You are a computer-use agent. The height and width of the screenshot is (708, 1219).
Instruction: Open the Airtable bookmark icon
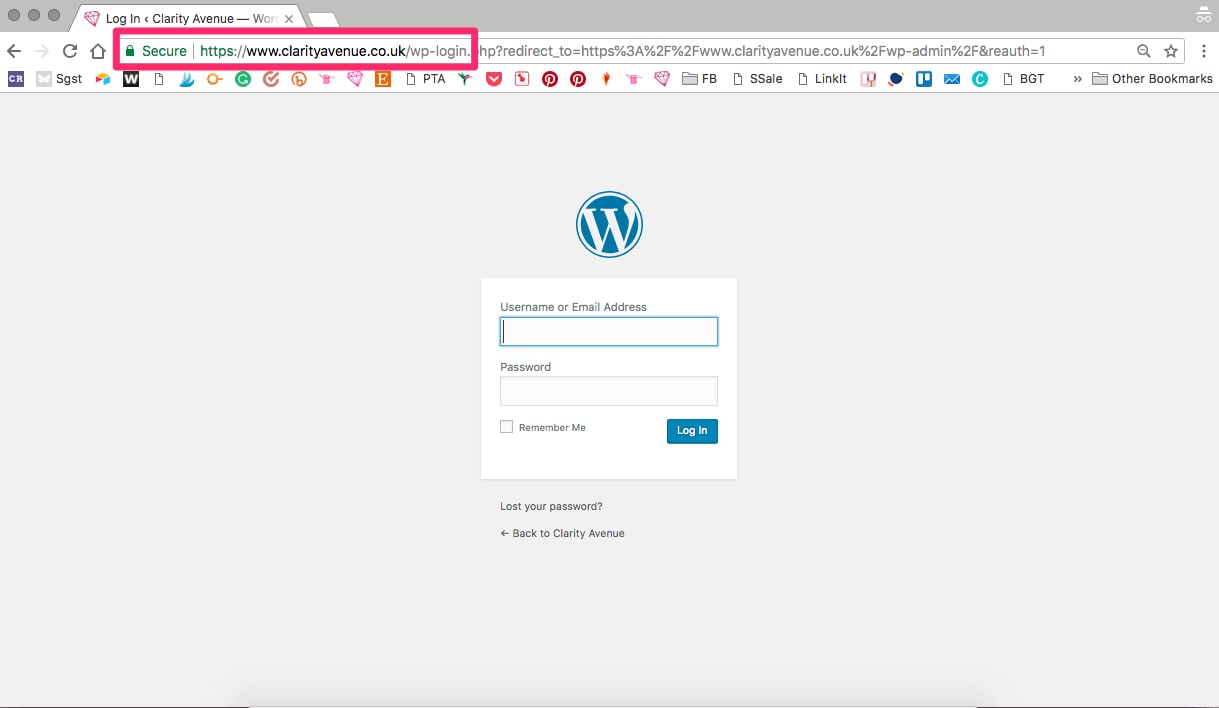coord(103,79)
